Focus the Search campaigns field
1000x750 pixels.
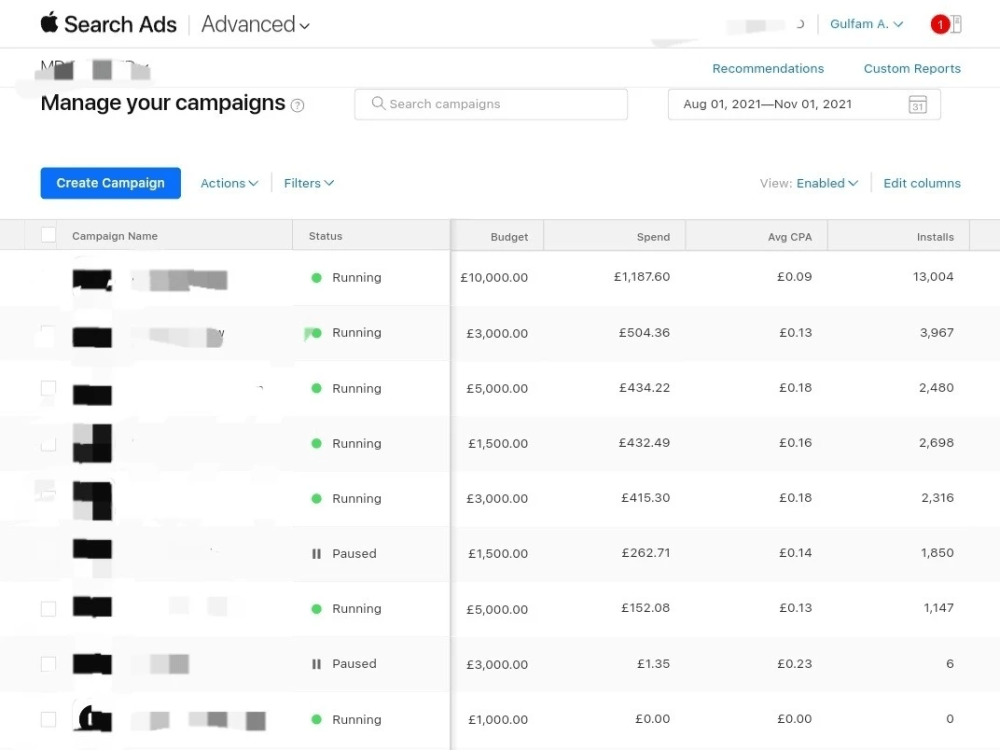[x=490, y=104]
